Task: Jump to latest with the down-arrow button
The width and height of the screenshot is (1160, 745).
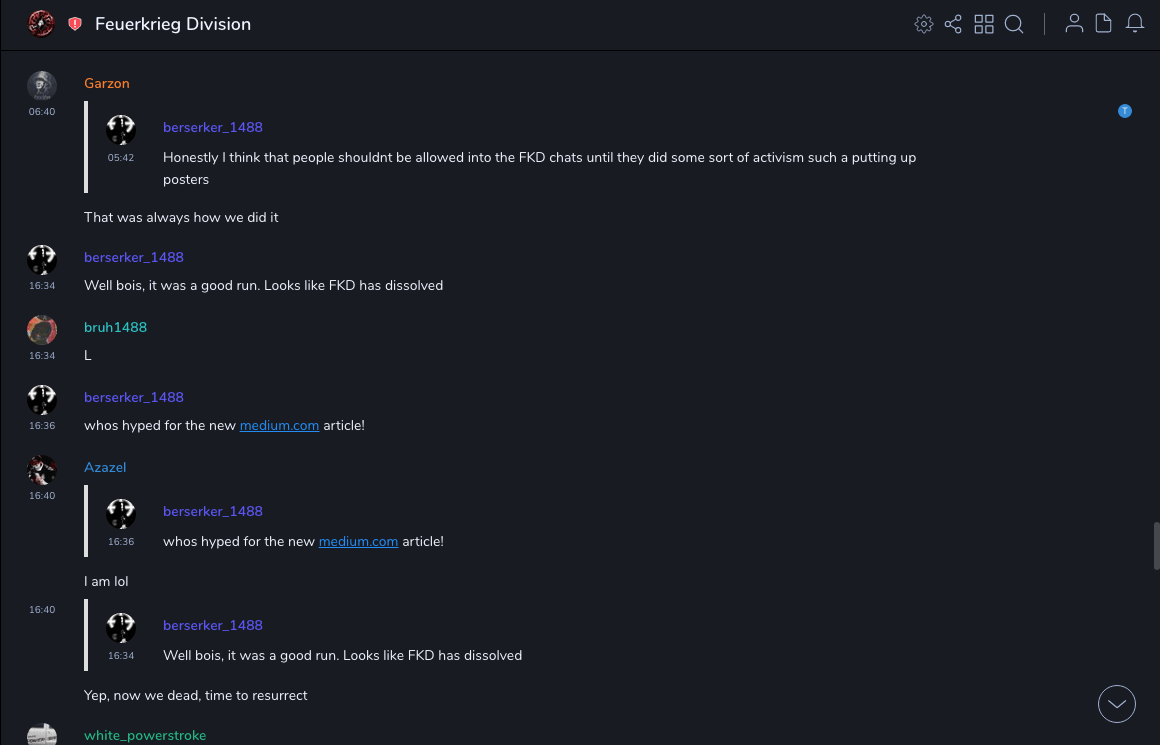Action: (x=1117, y=704)
